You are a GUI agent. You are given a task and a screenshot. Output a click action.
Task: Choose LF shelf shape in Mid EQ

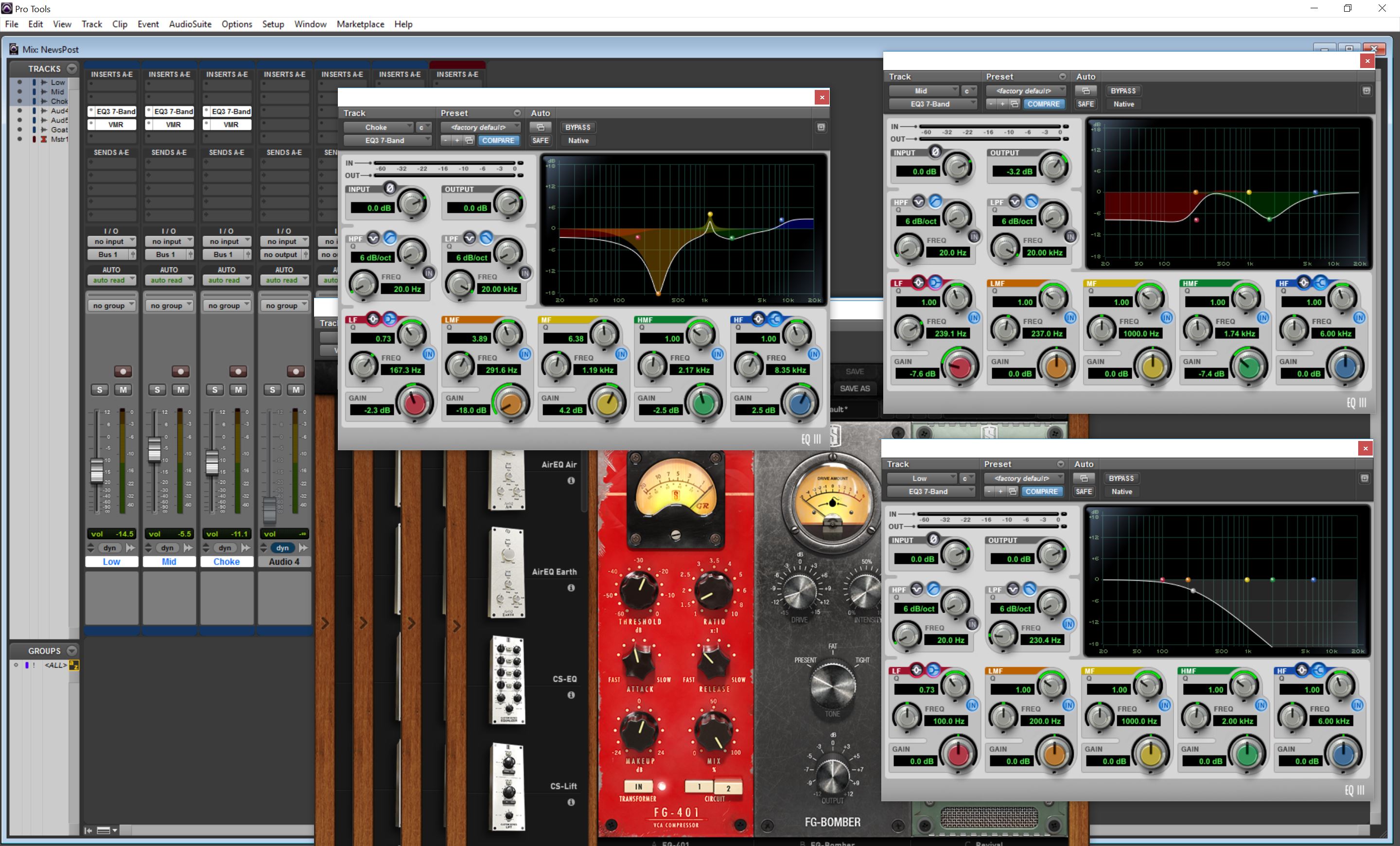point(935,282)
